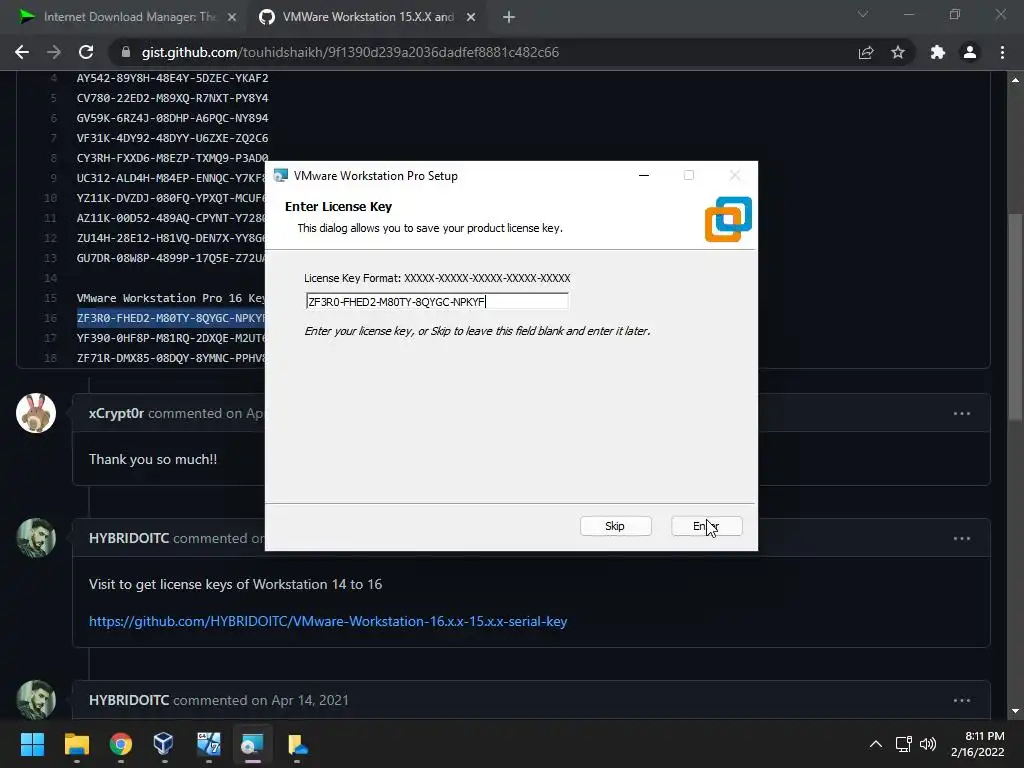
Task: Click the address bar lock icon
Action: coord(126,52)
